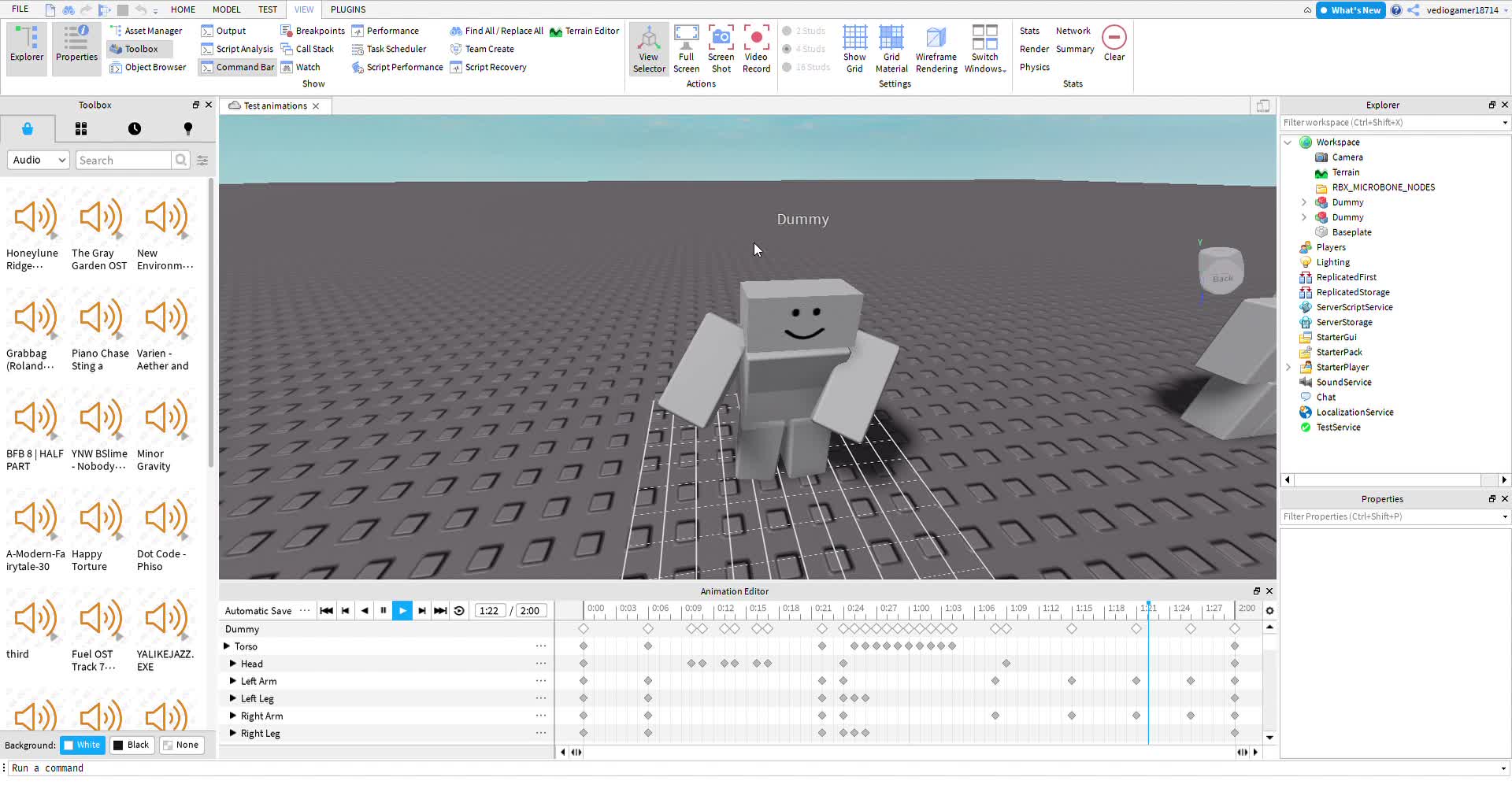Enable Wireframe Rendering

click(936, 48)
